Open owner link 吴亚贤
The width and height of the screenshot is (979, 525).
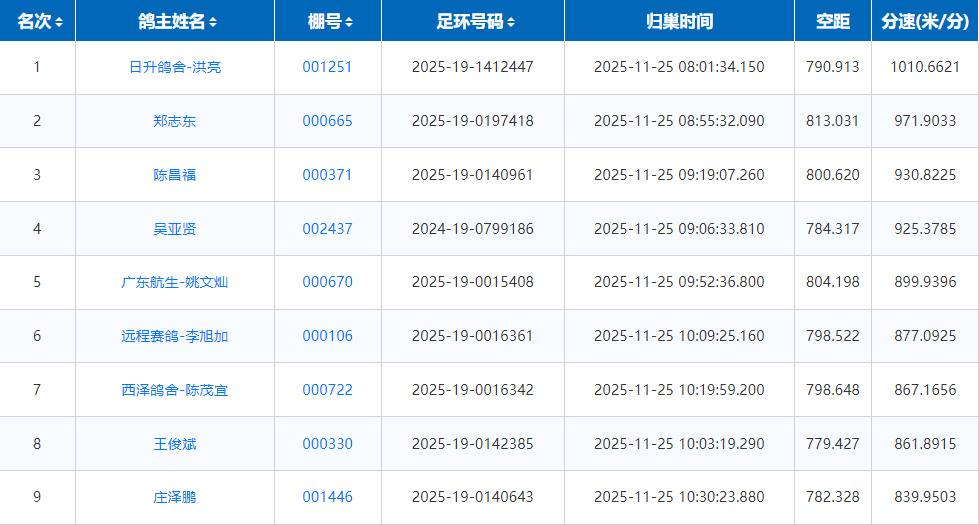[x=175, y=229]
